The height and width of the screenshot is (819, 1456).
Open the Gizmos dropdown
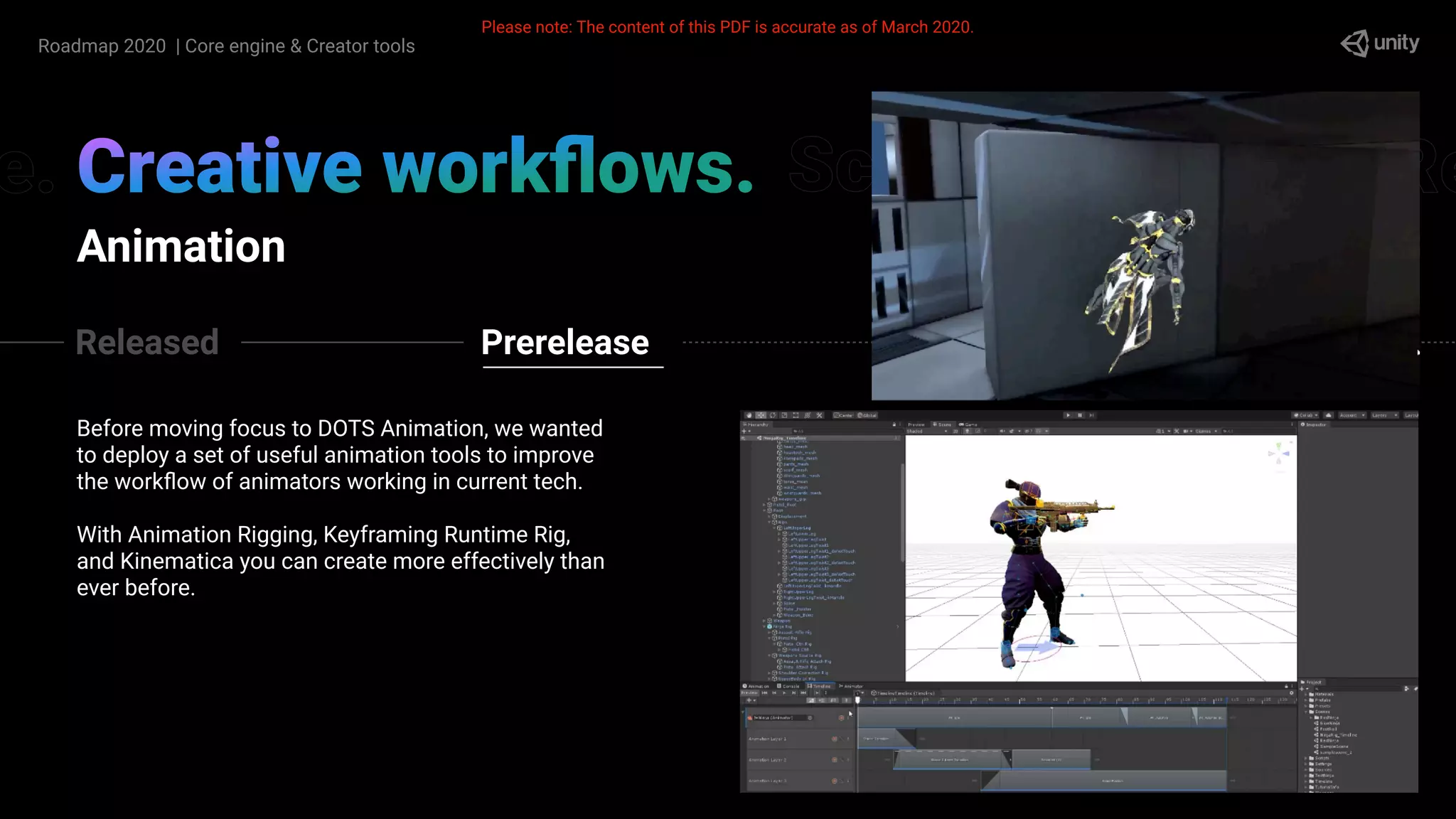pos(1206,431)
